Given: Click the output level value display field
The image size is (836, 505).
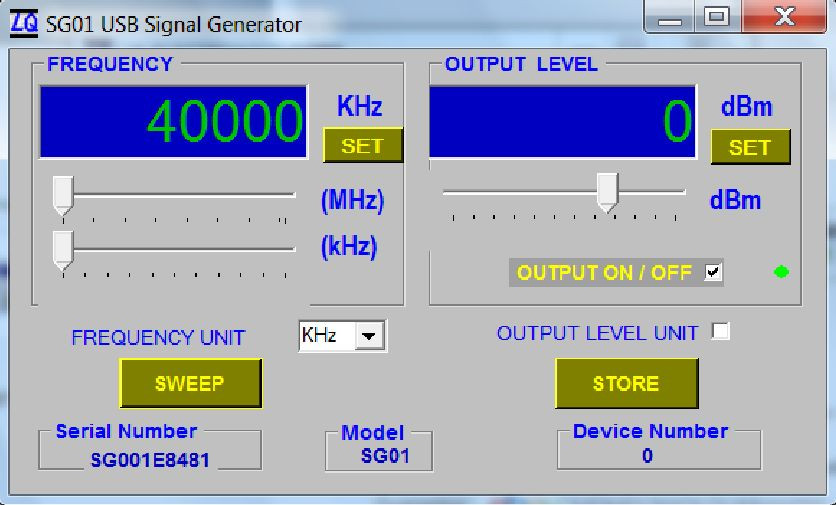Looking at the screenshot, I should pyautogui.click(x=562, y=122).
